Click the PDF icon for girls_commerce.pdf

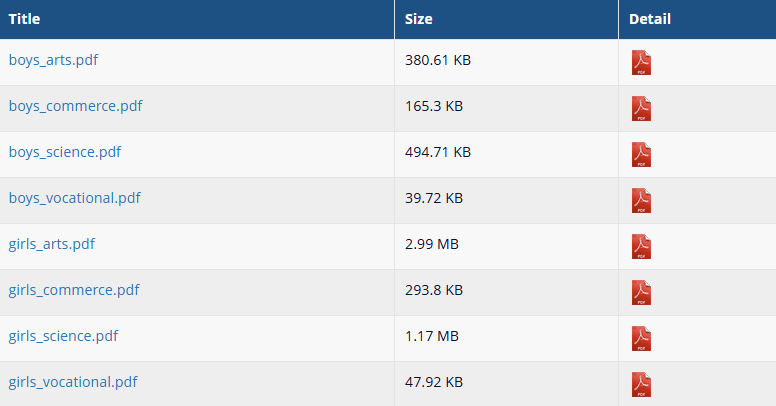coord(641,293)
